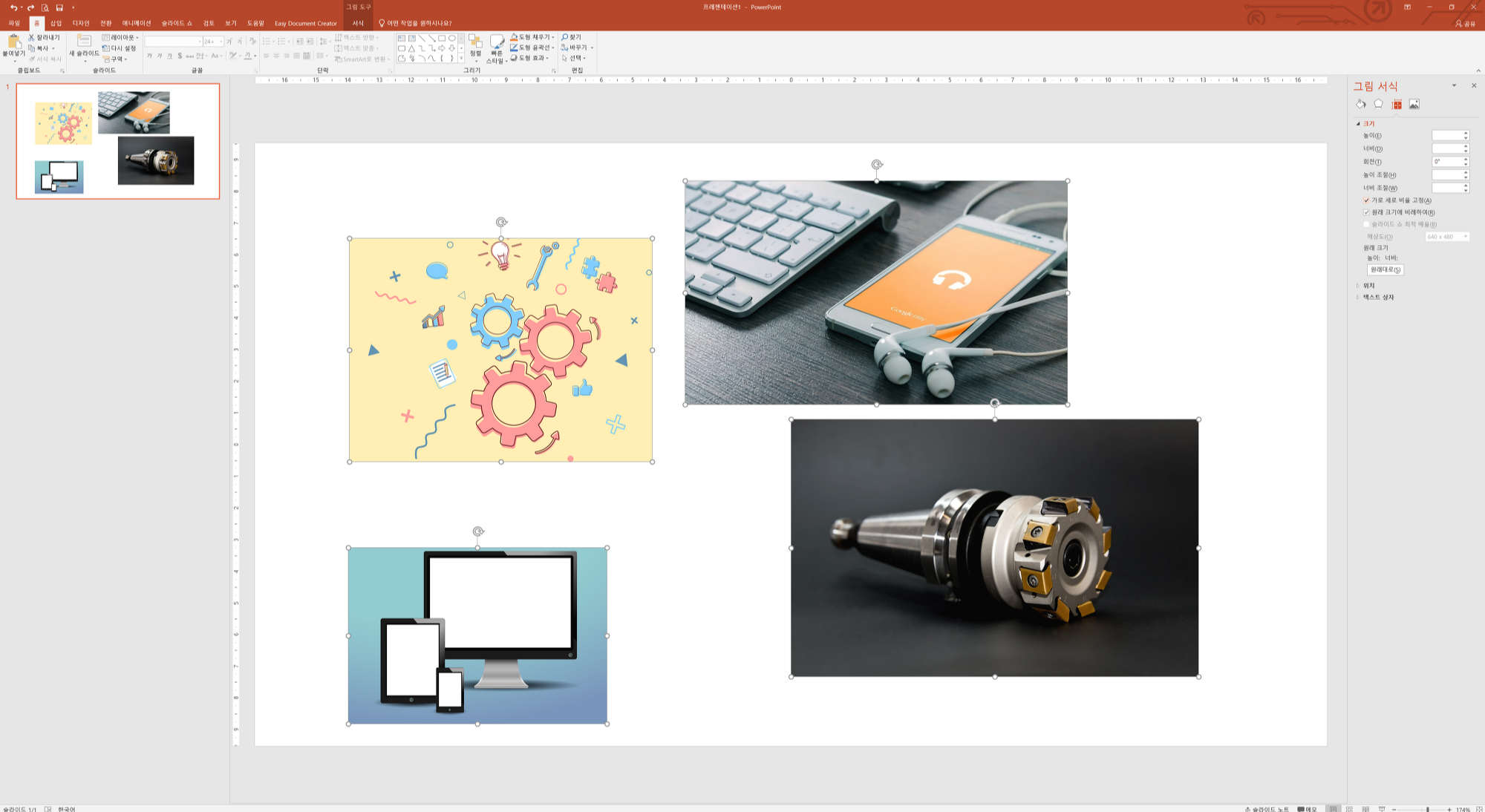Select slide 1 thumbnail
1485x812 pixels.
(x=118, y=141)
